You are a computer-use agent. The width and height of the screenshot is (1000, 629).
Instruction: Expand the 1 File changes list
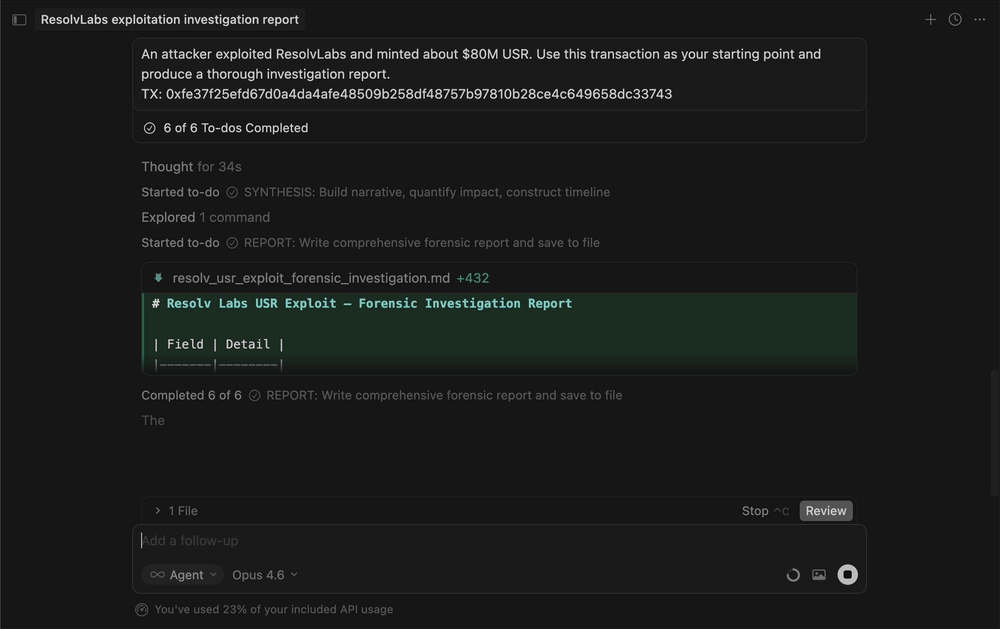click(x=176, y=511)
